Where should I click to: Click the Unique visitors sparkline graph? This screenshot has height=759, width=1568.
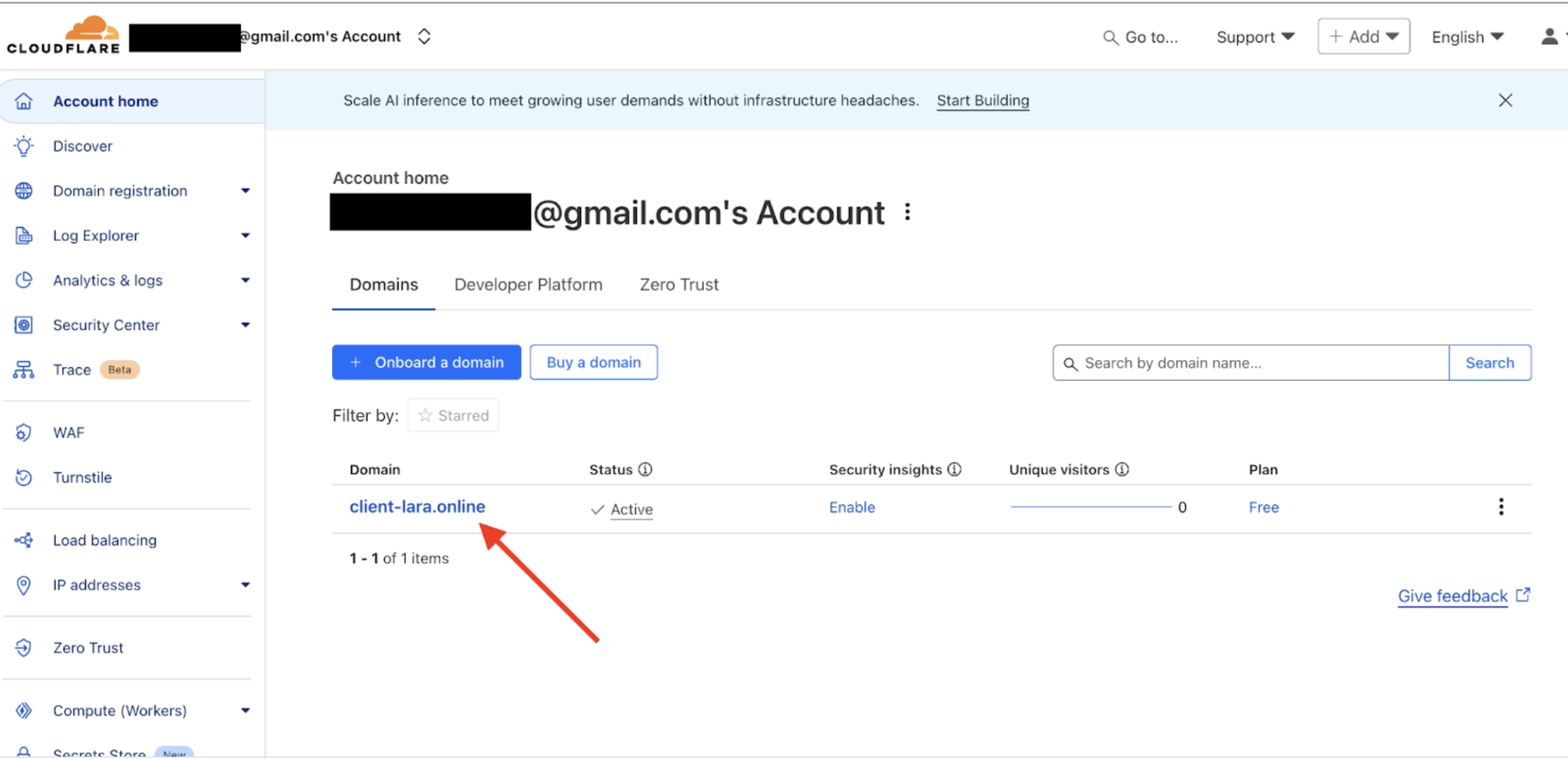1090,507
